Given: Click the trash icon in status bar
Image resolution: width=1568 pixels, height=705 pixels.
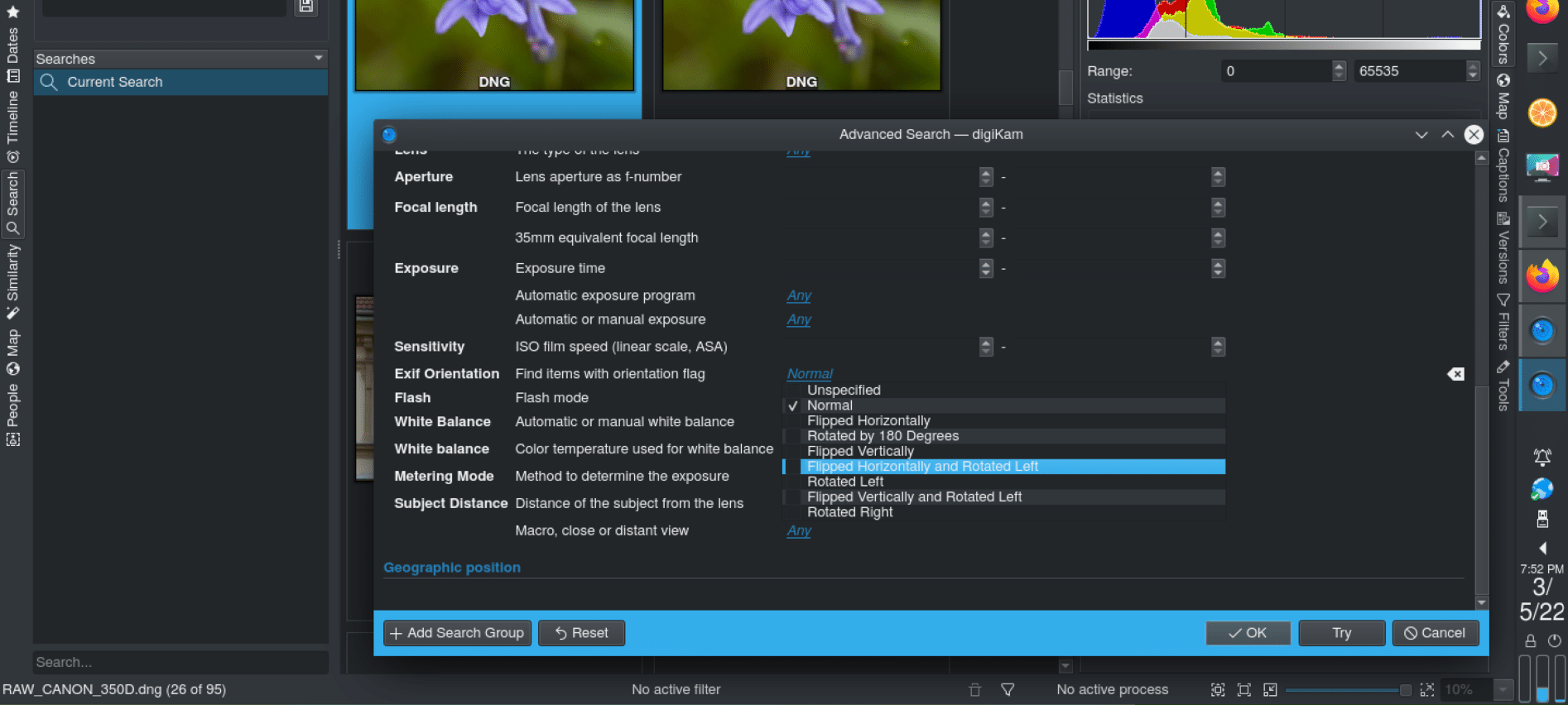Looking at the screenshot, I should [975, 689].
